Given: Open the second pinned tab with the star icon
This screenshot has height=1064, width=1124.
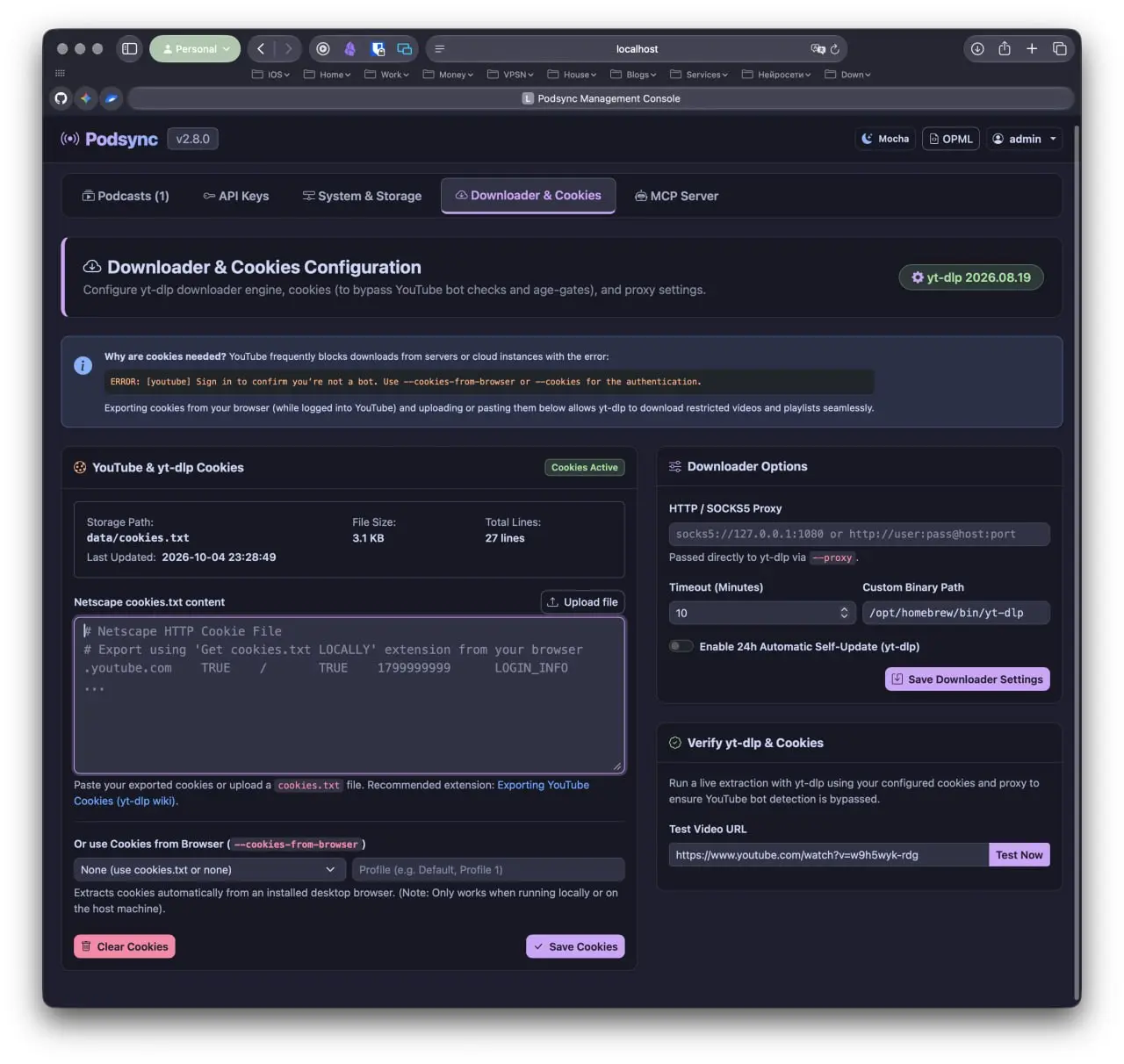Looking at the screenshot, I should click(x=86, y=98).
